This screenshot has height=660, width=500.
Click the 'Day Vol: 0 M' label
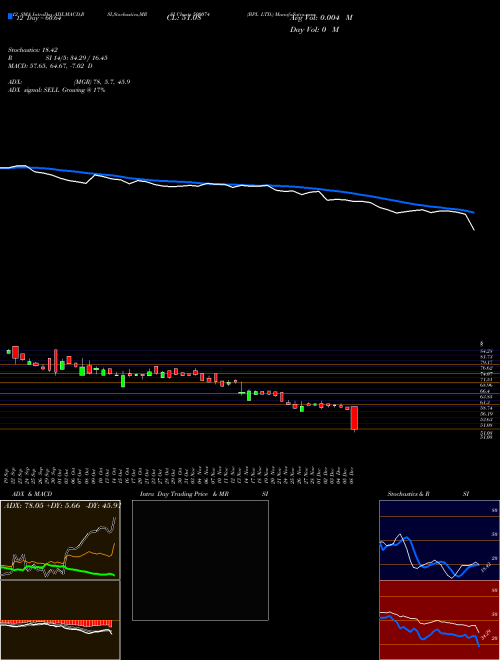click(314, 29)
